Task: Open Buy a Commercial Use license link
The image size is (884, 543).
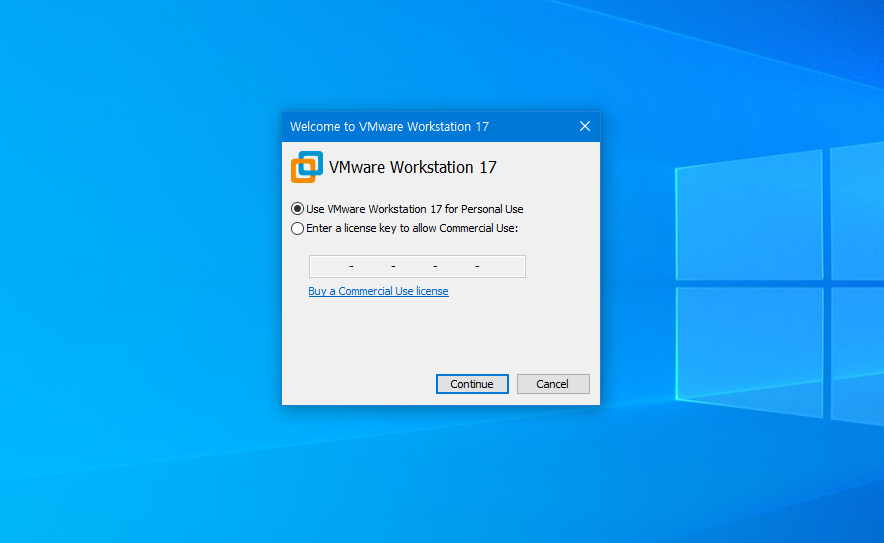Action: (x=378, y=291)
